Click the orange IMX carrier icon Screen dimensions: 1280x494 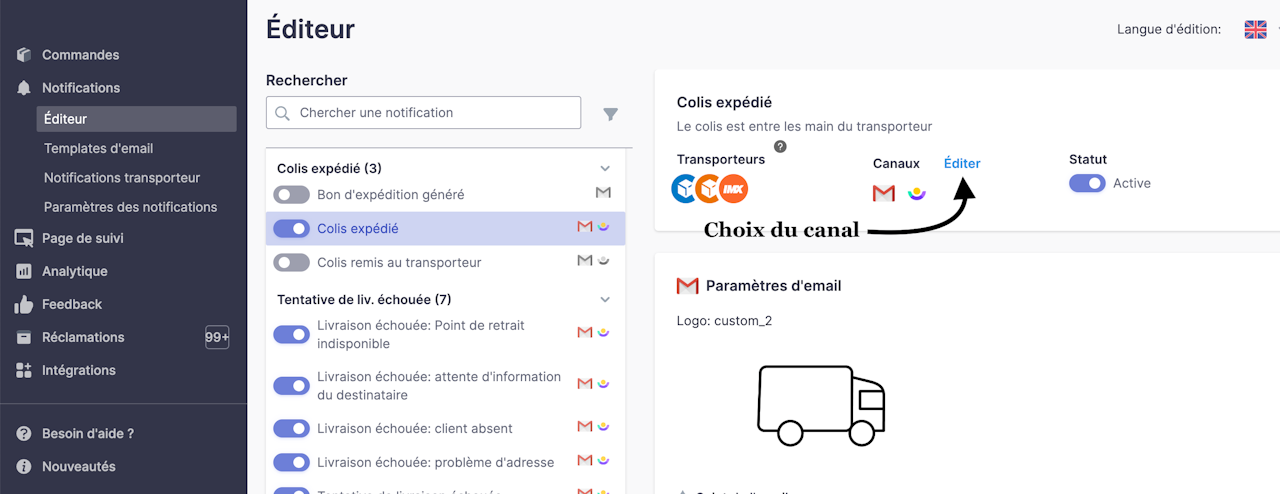(734, 188)
